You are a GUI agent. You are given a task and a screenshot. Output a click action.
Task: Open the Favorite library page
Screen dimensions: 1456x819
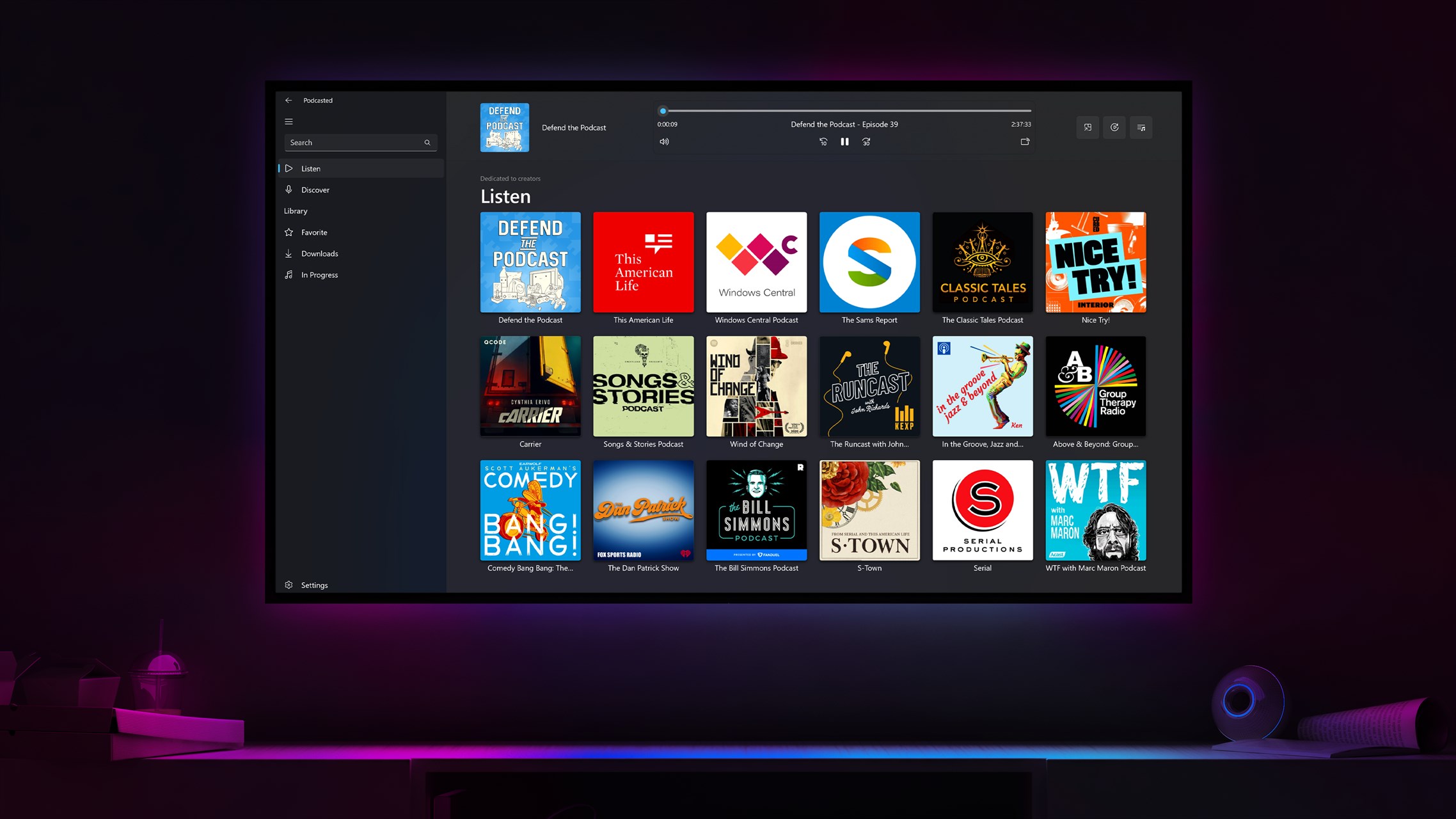click(x=314, y=232)
